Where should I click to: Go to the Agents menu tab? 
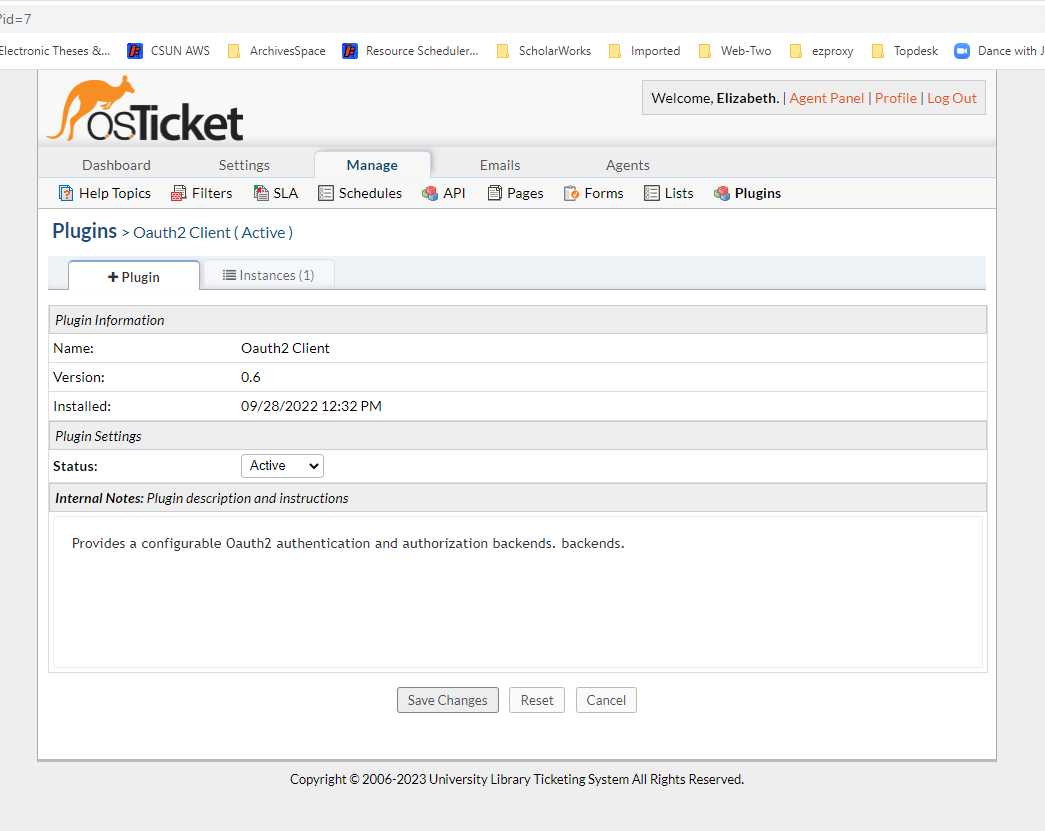[627, 165]
